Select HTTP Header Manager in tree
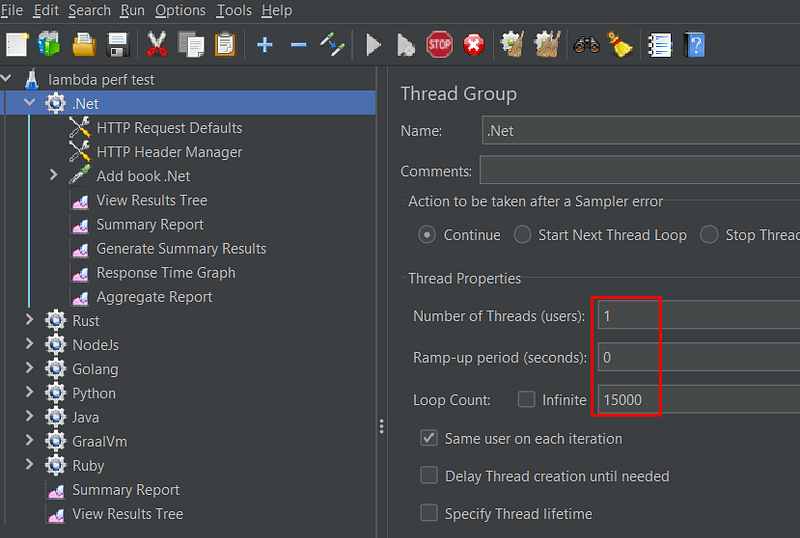800x538 pixels. point(169,152)
